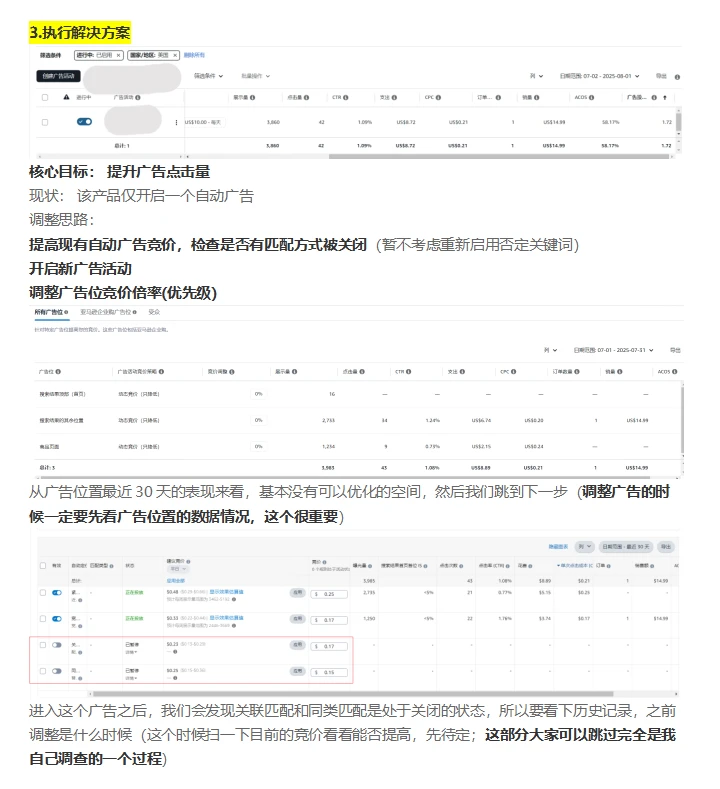Click the bid field showing 0.25
This screenshot has height=789, width=720.
click(x=329, y=594)
